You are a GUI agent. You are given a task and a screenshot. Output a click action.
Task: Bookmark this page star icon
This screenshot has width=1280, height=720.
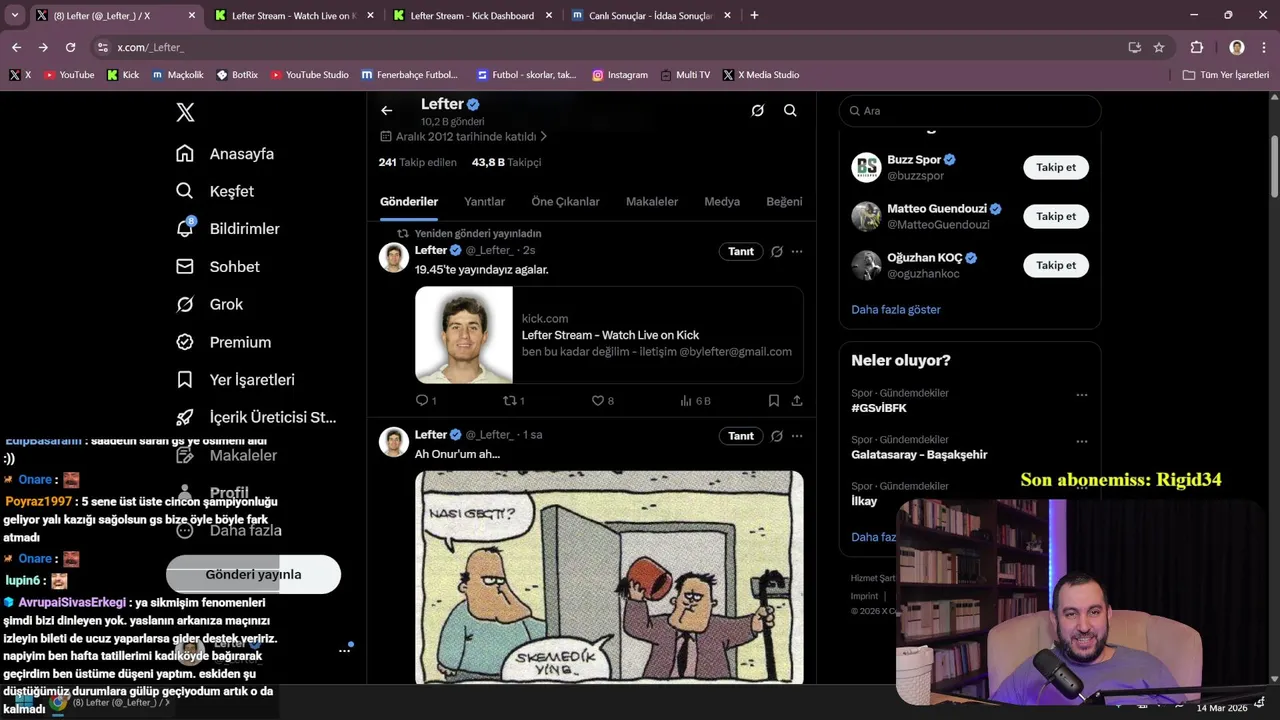pos(1159,47)
